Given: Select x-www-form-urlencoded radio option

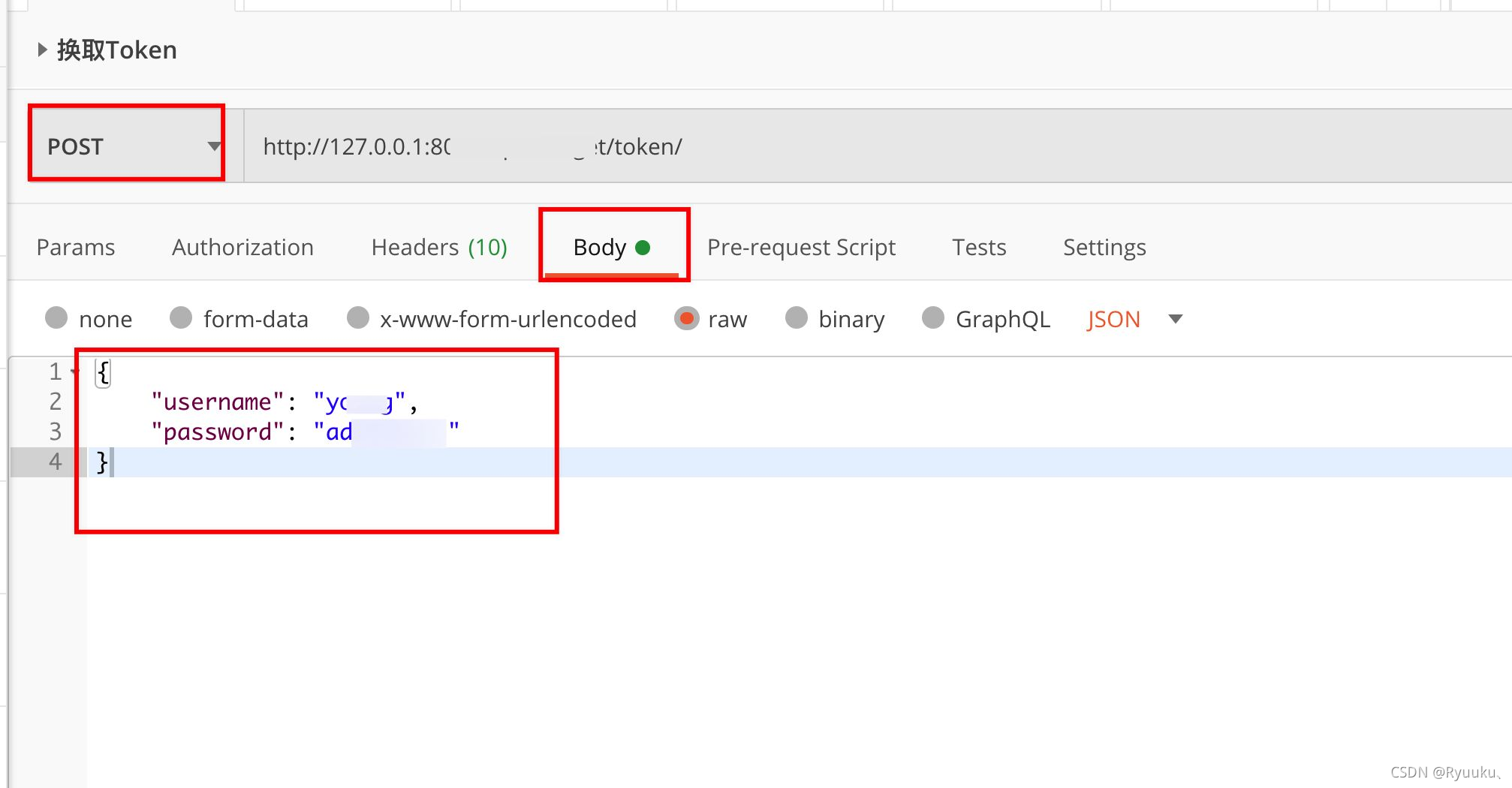Looking at the screenshot, I should [358, 318].
